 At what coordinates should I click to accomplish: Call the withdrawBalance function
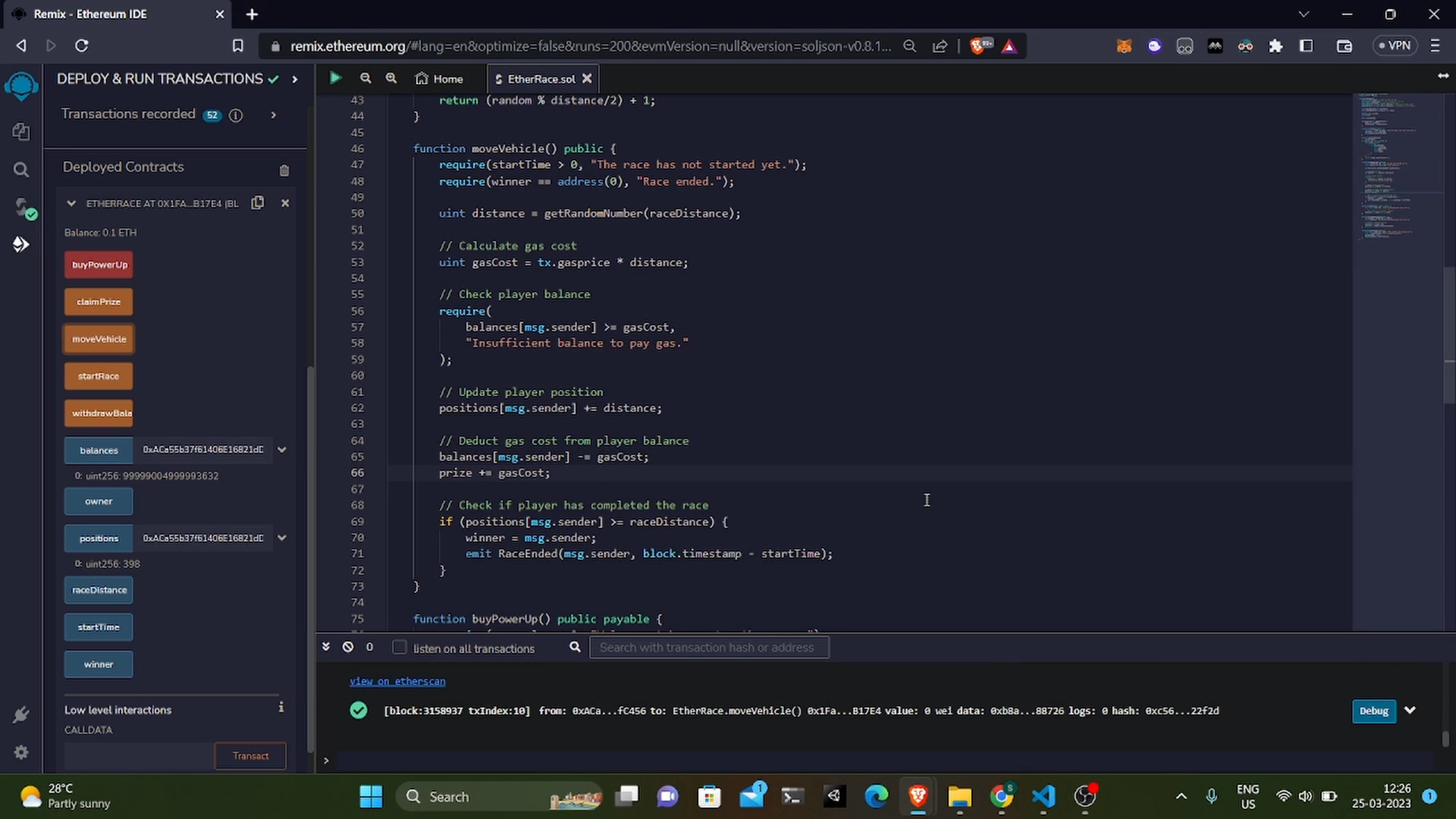tap(99, 413)
